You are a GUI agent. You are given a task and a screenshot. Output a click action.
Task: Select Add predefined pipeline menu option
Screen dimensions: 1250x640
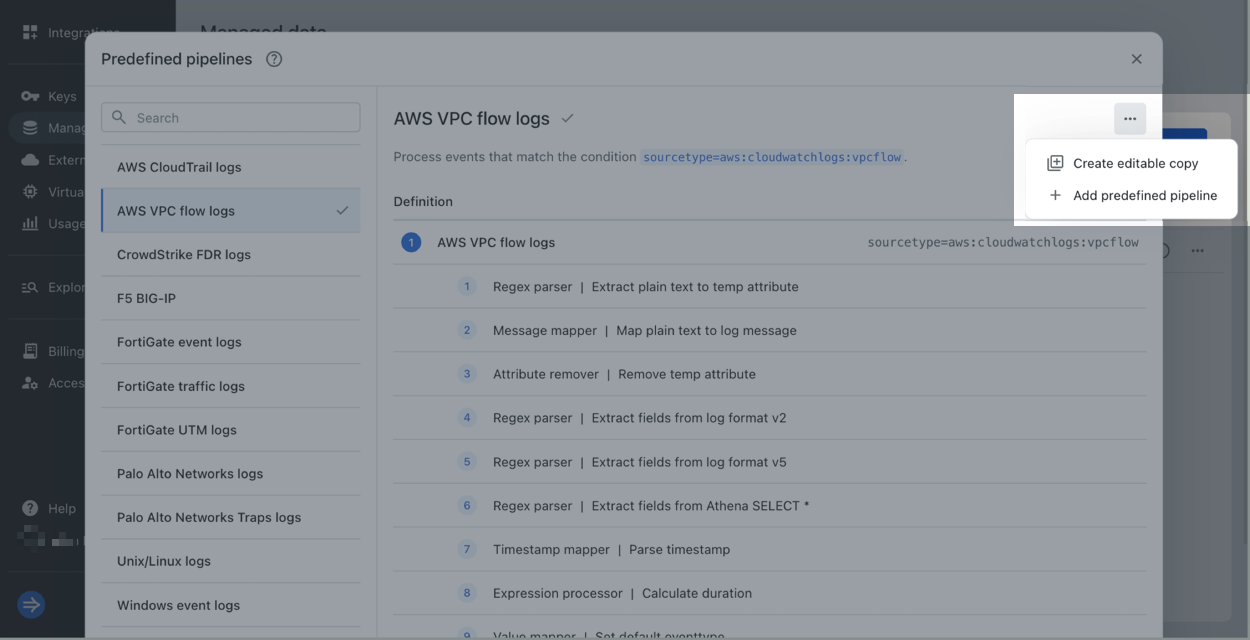point(1132,195)
